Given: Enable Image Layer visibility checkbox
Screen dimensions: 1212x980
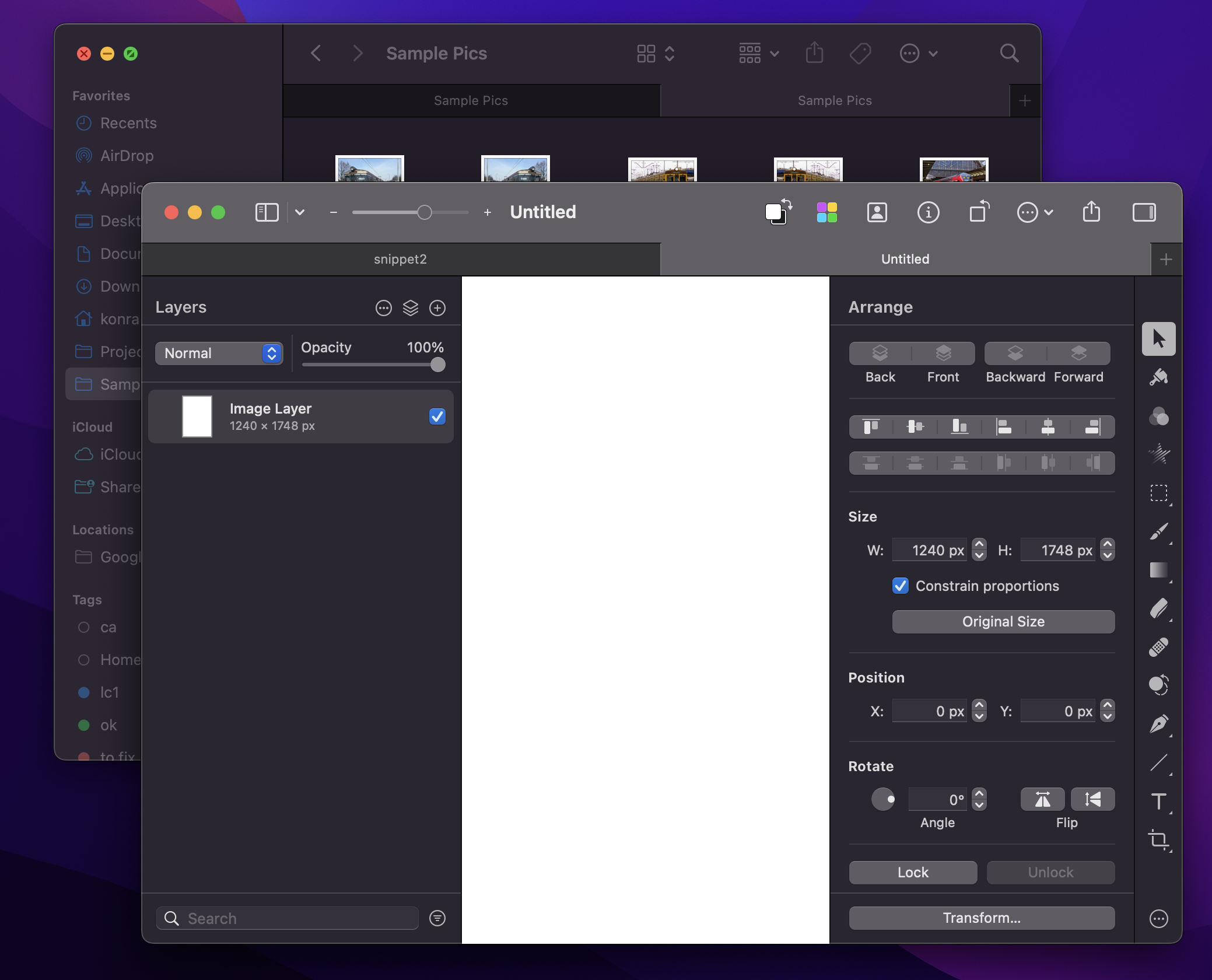Looking at the screenshot, I should [x=437, y=416].
